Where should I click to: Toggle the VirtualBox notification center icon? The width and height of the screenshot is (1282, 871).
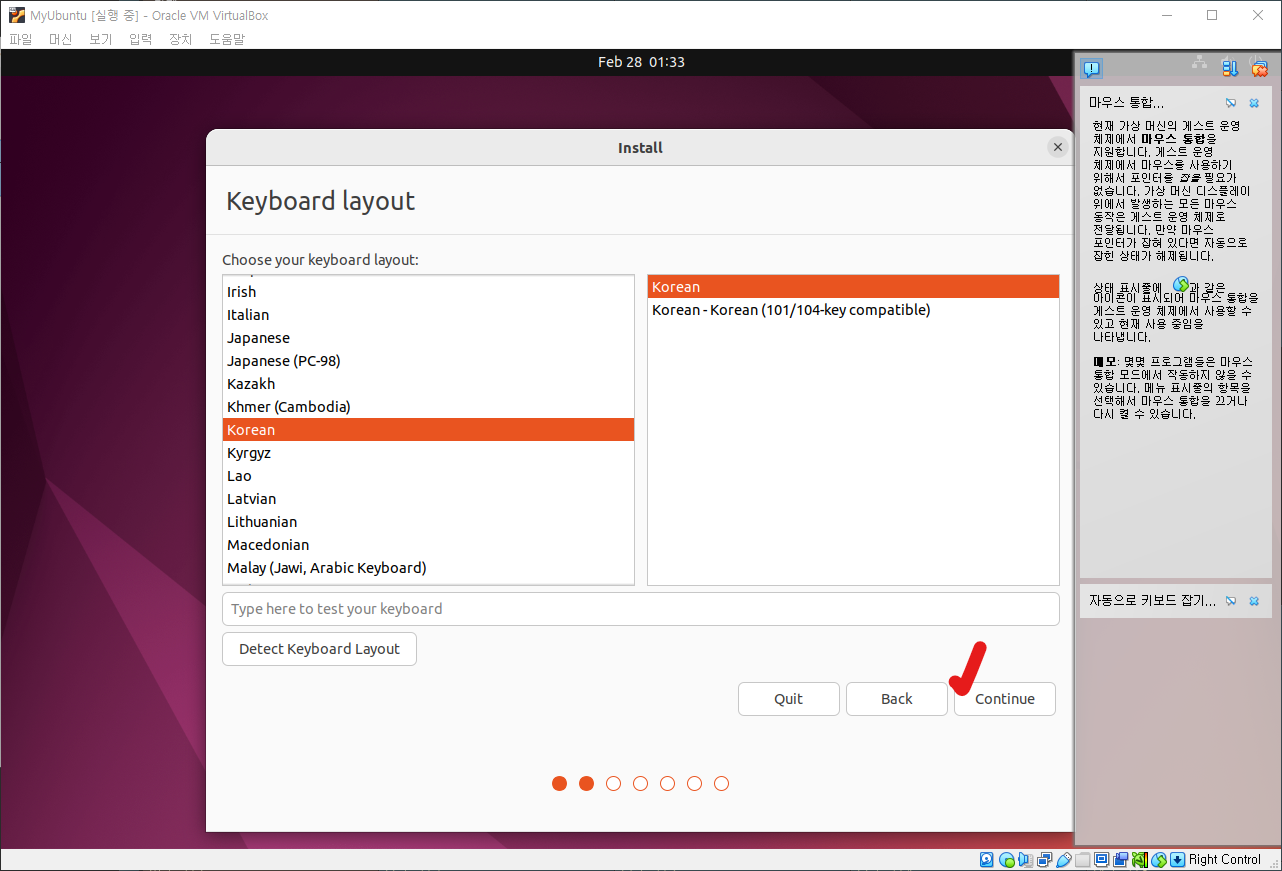(x=1092, y=69)
